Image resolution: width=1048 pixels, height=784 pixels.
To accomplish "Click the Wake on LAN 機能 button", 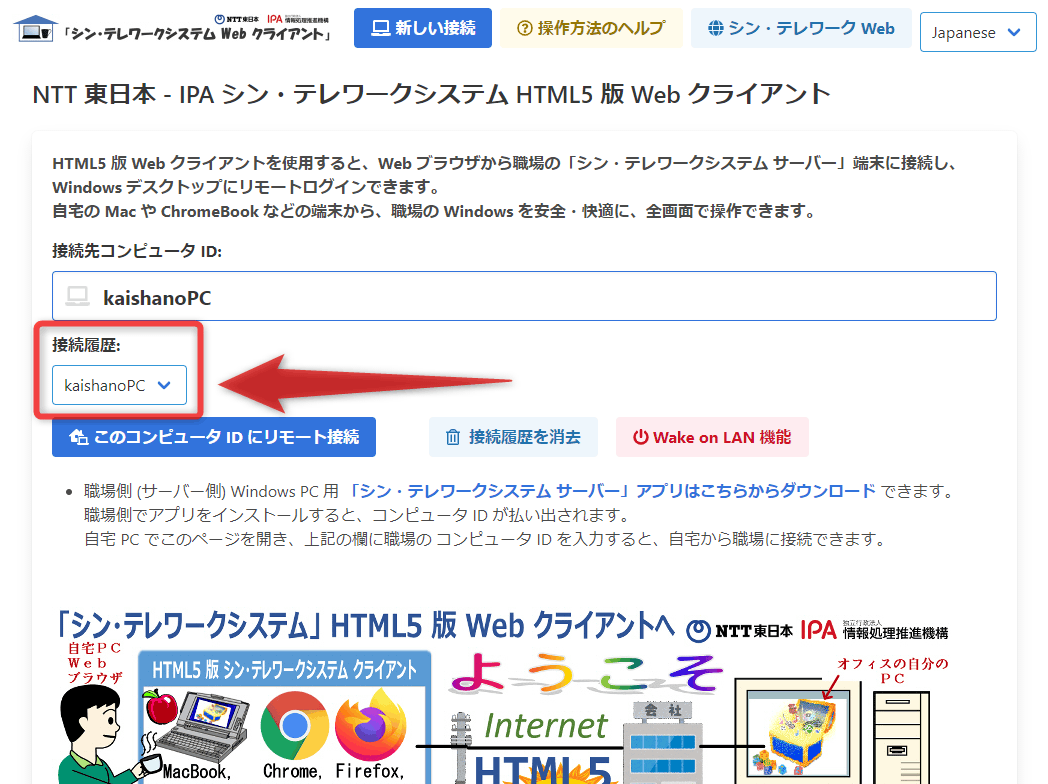I will coord(712,437).
